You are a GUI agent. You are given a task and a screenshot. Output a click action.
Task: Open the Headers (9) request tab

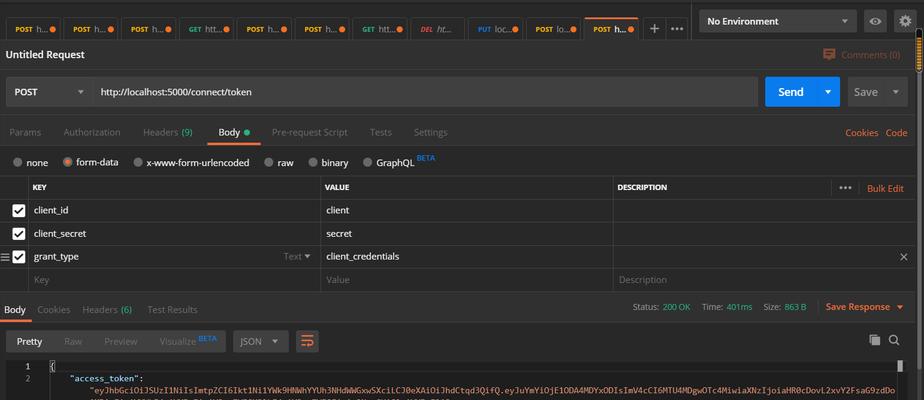tap(168, 133)
